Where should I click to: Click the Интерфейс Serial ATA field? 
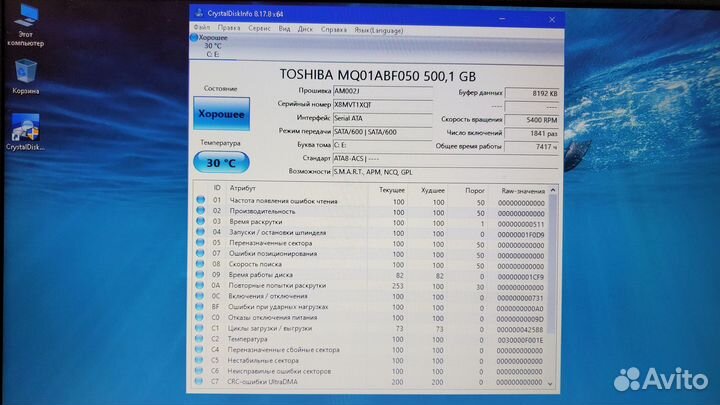click(x=382, y=118)
